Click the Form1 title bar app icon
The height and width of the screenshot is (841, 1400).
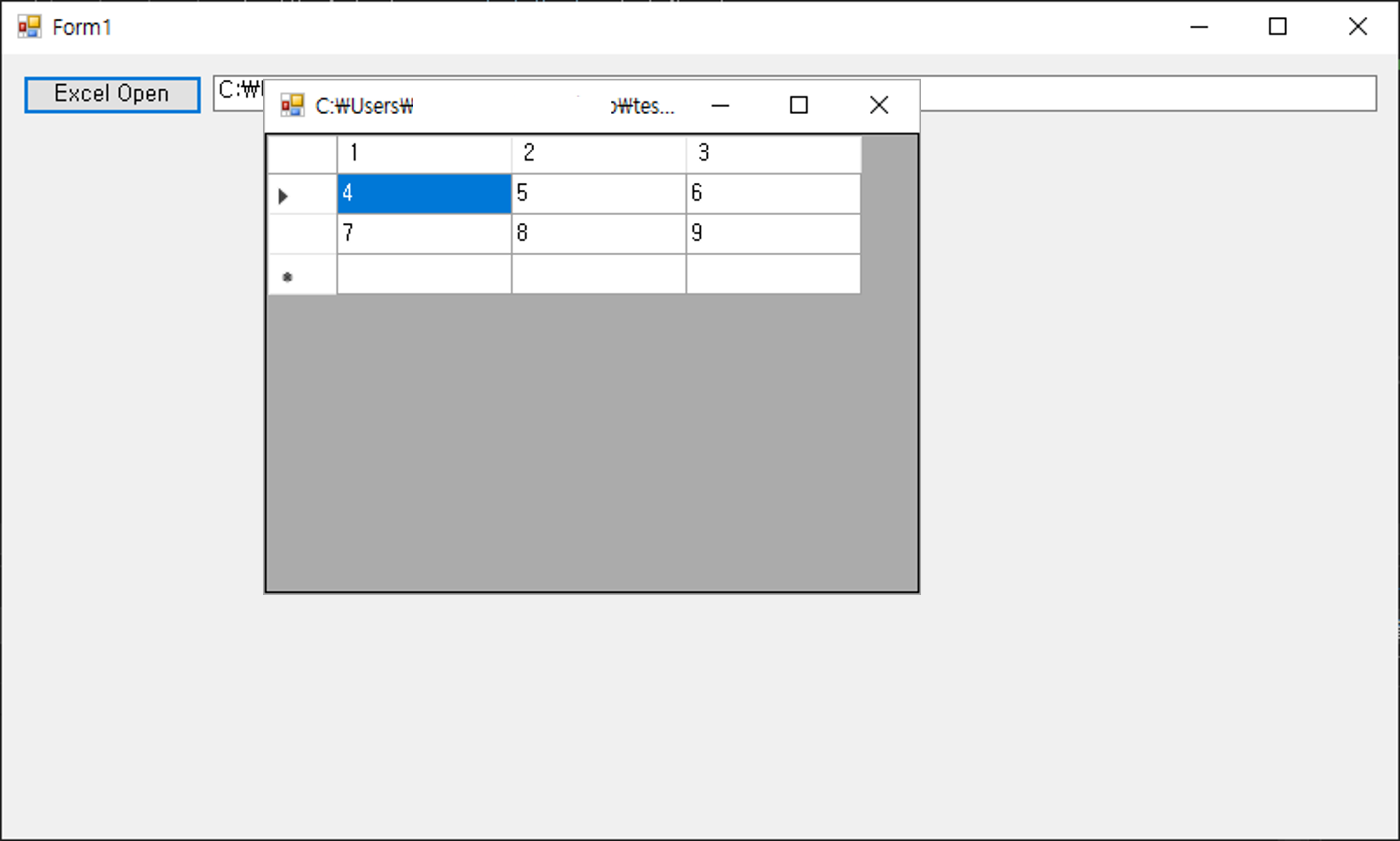click(29, 26)
